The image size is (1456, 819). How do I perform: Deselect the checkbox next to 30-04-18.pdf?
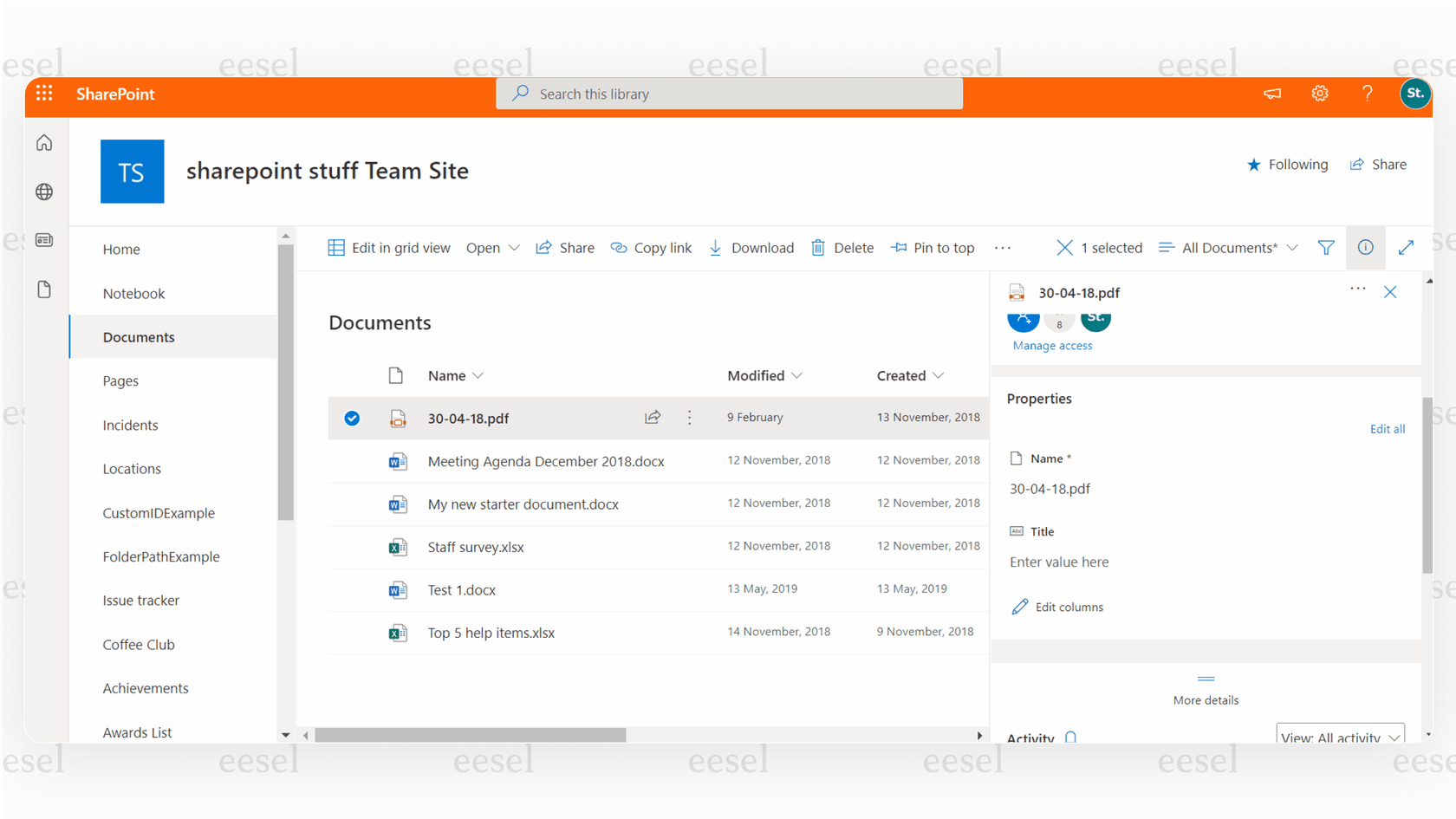[352, 418]
